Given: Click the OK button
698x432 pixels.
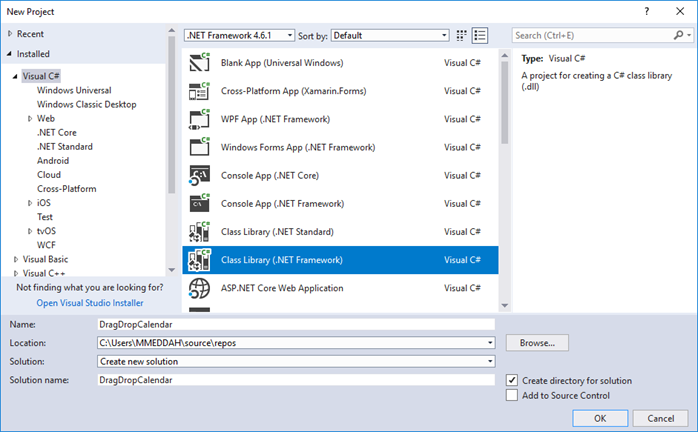Looking at the screenshot, I should tap(600, 418).
